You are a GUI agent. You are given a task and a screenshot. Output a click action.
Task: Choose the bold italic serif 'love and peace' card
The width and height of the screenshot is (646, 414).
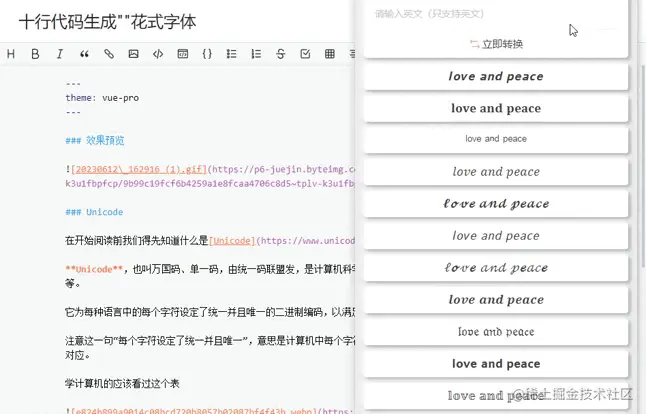pos(496,300)
